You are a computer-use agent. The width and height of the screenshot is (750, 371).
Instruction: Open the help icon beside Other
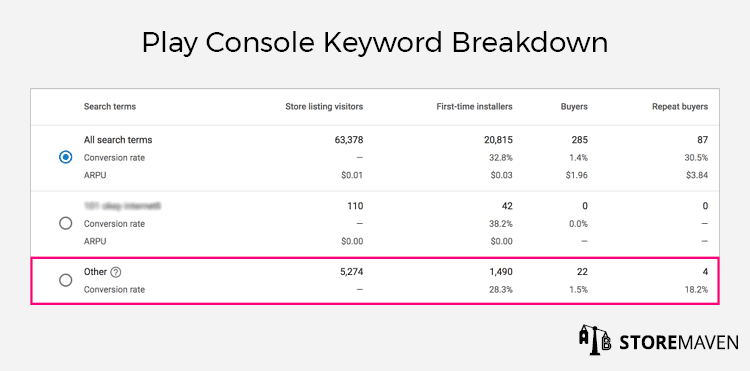(x=115, y=272)
